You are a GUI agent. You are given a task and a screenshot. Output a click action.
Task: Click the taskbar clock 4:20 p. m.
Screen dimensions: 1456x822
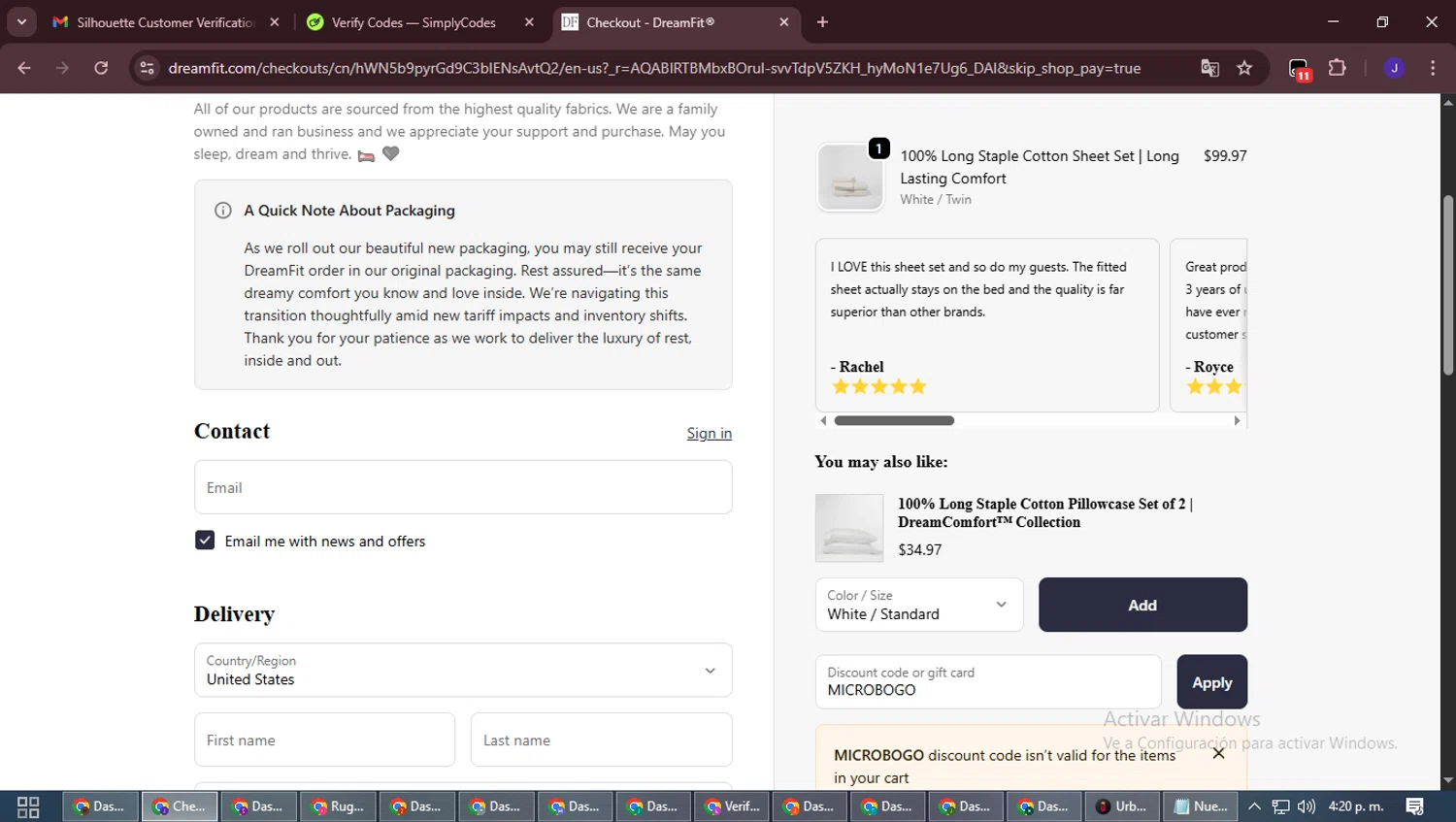tap(1356, 806)
